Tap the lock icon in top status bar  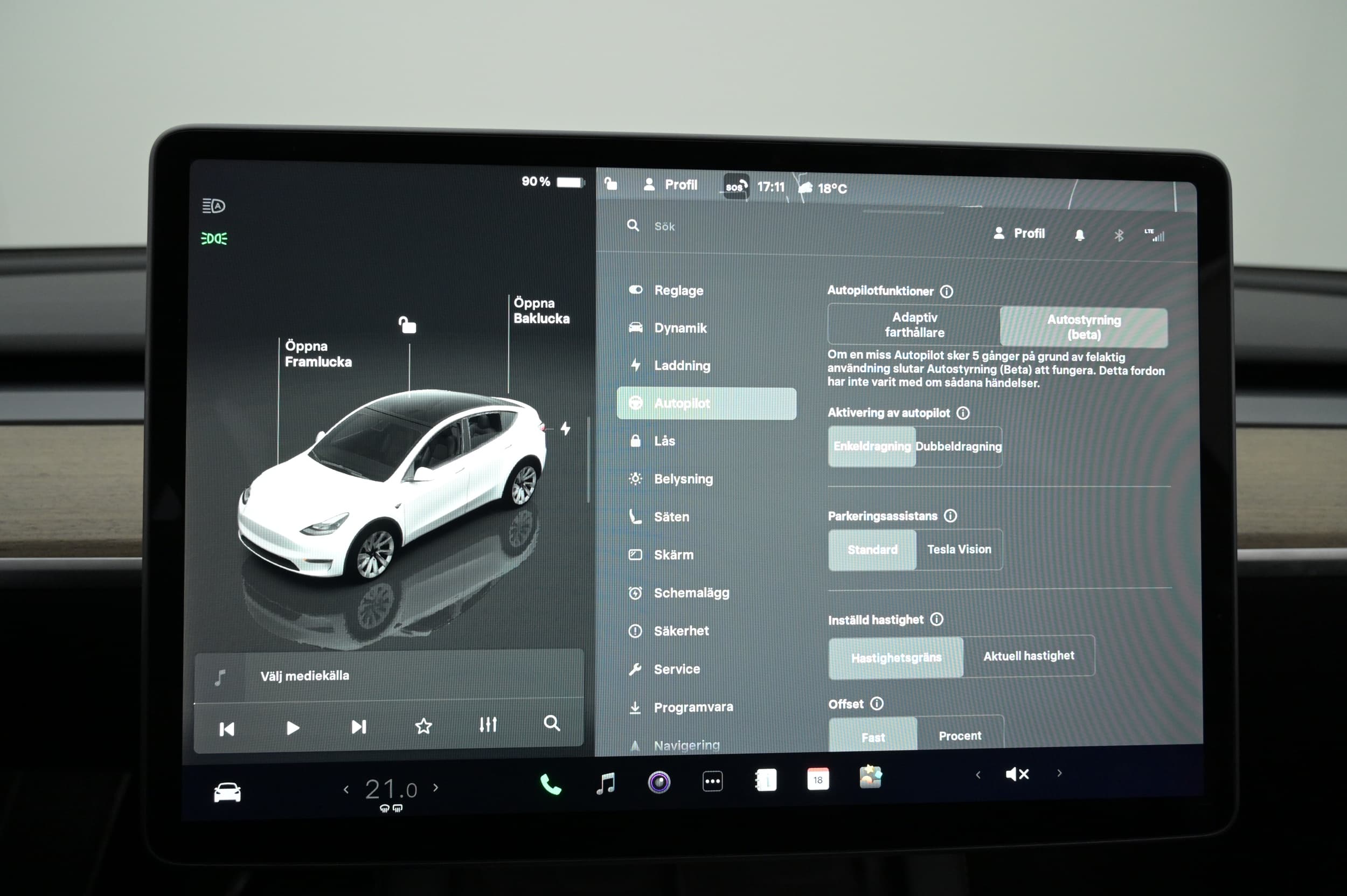[x=610, y=183]
